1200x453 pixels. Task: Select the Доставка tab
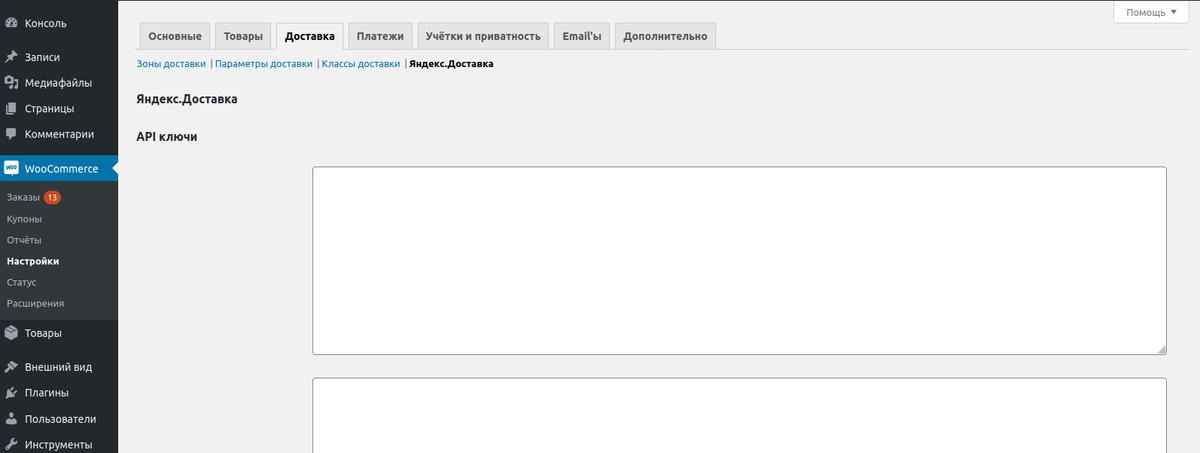pyautogui.click(x=310, y=36)
